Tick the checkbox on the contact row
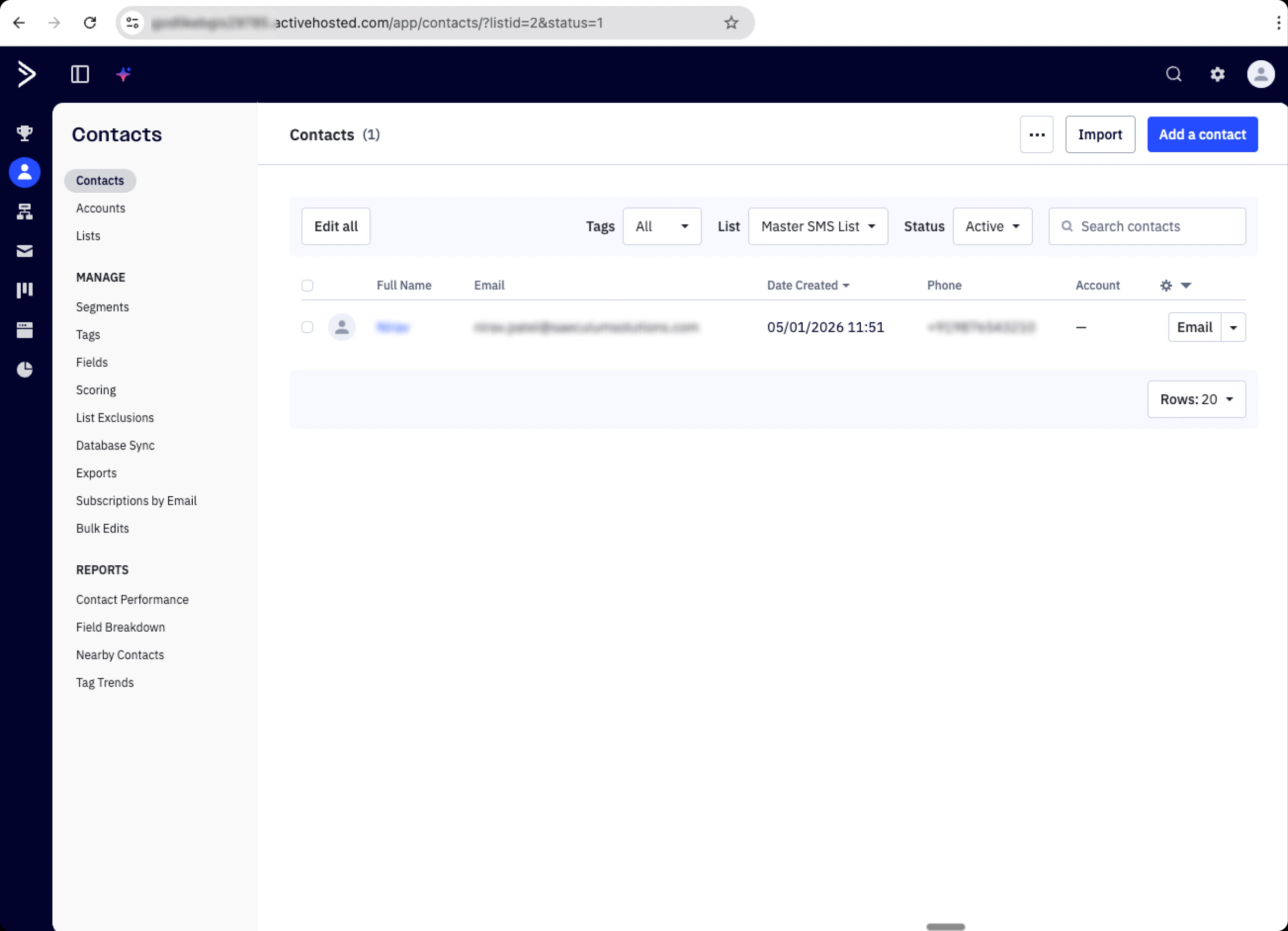Image resolution: width=1288 pixels, height=931 pixels. click(x=307, y=327)
